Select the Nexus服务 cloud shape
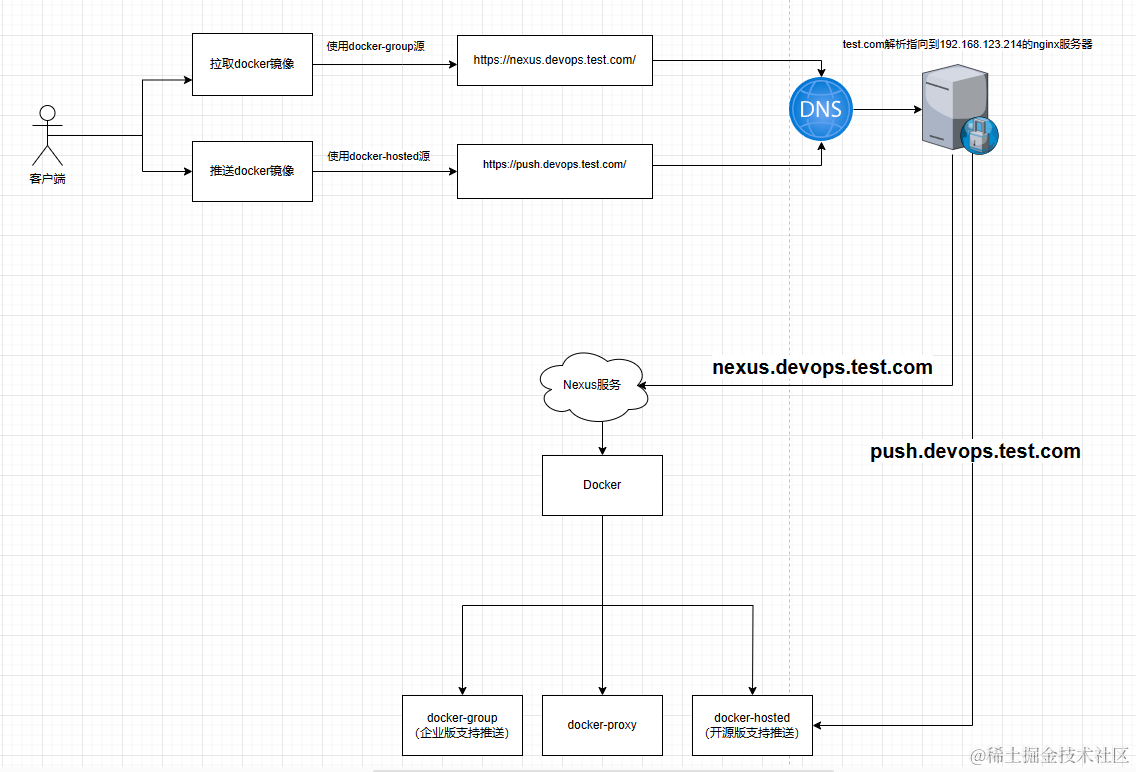This screenshot has width=1136, height=772. (593, 387)
